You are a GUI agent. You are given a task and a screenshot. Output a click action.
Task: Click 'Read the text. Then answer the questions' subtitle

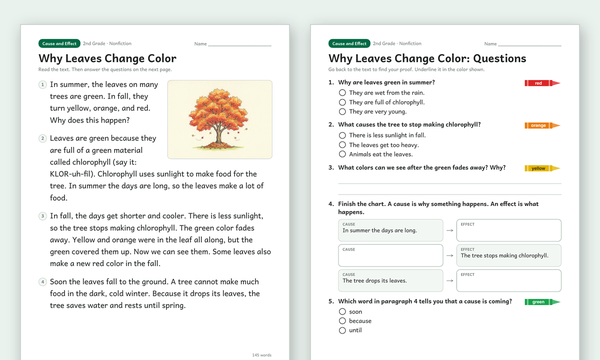tap(105, 70)
